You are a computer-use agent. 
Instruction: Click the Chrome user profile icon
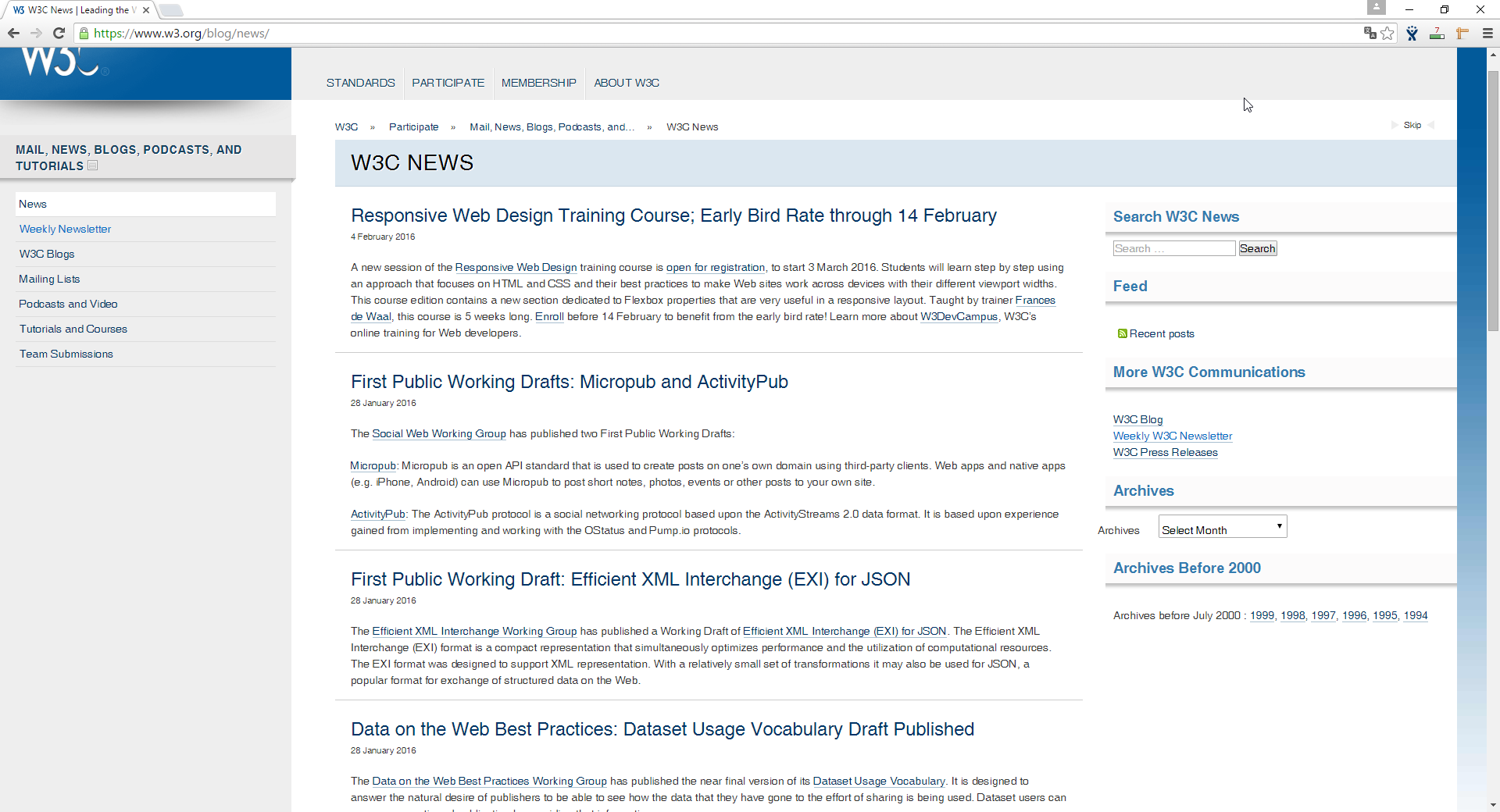pos(1377,8)
